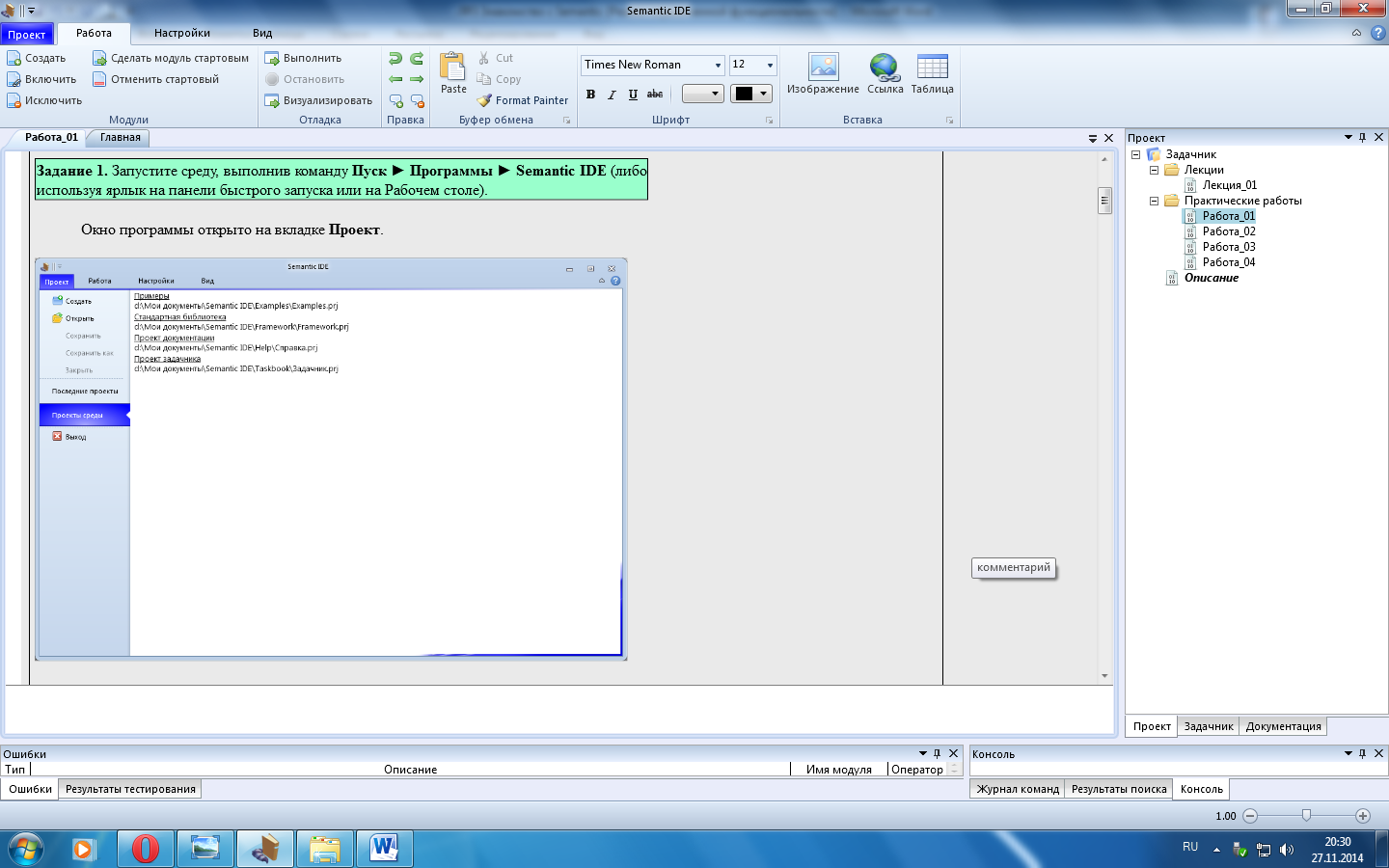The width and height of the screenshot is (1389, 868).
Task: Click Сделать модуль стартовым
Action: (171, 58)
